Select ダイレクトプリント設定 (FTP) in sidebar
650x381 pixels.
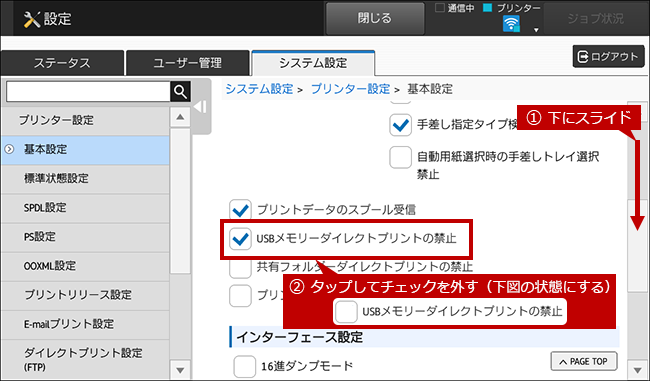[85, 359]
